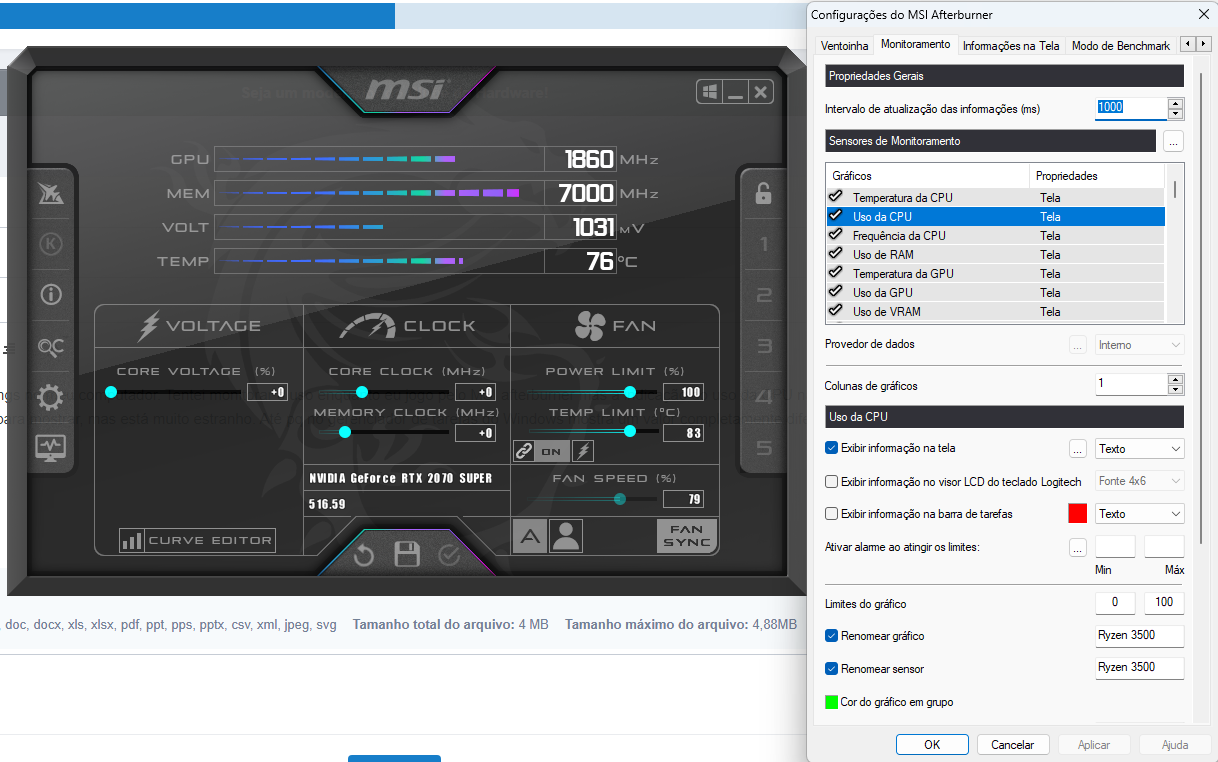Toggle Temperatura da CPU graph checkmark
Viewport: 1218px width, 762px height.
tap(835, 197)
